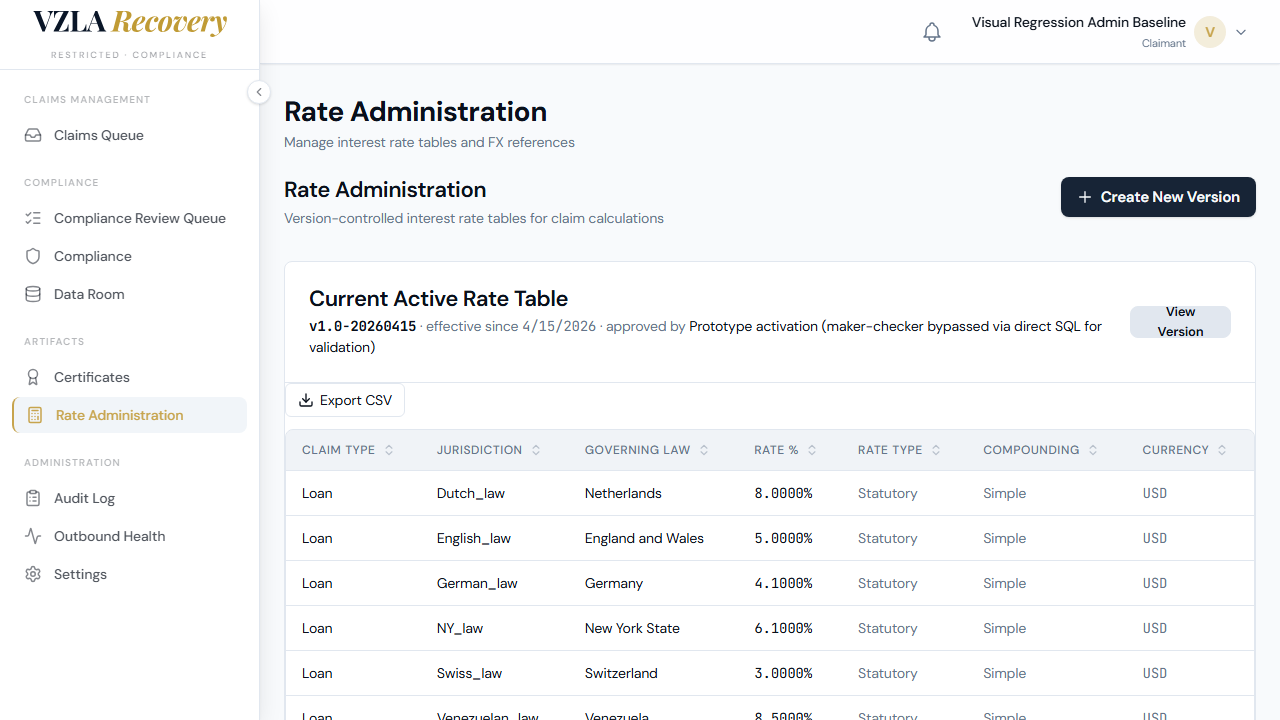Click the Compliance Review Queue checklist icon
Screen dimensions: 1280x720
tap(33, 218)
